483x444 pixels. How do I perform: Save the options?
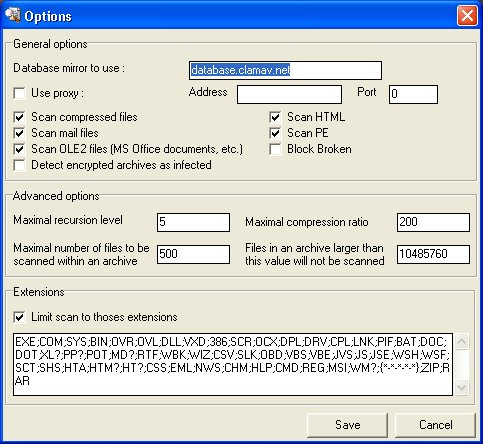(x=347, y=425)
